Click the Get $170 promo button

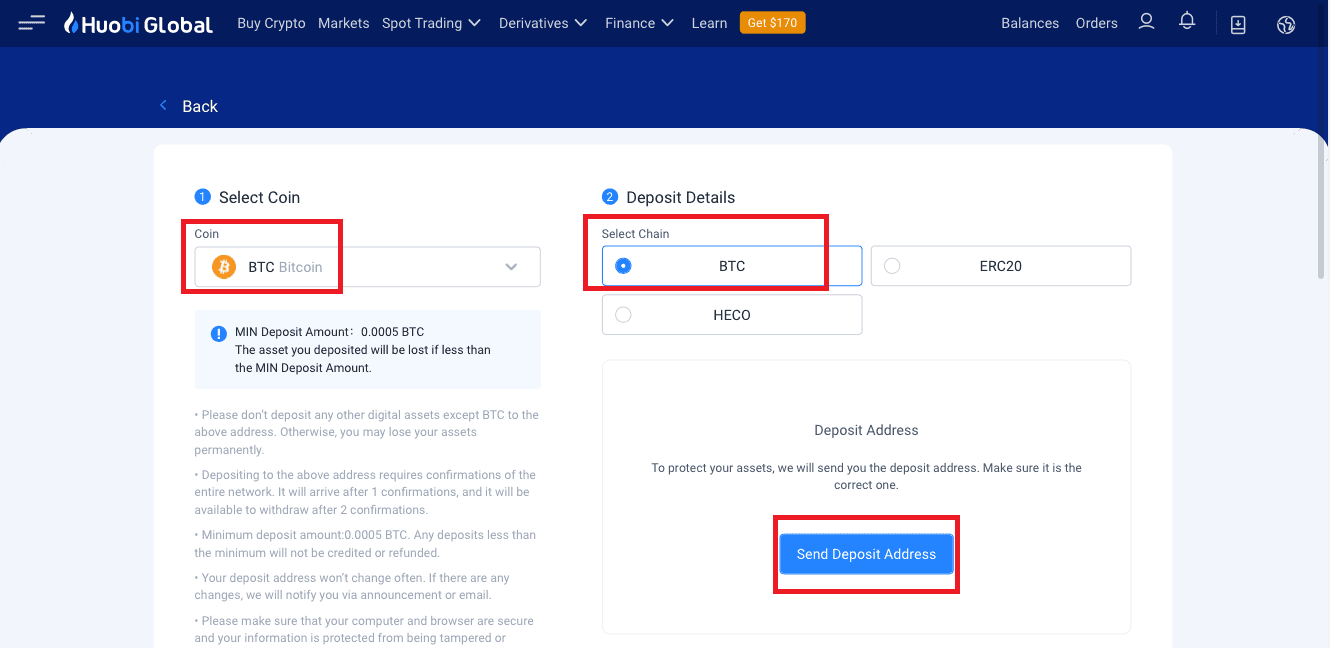coord(772,22)
